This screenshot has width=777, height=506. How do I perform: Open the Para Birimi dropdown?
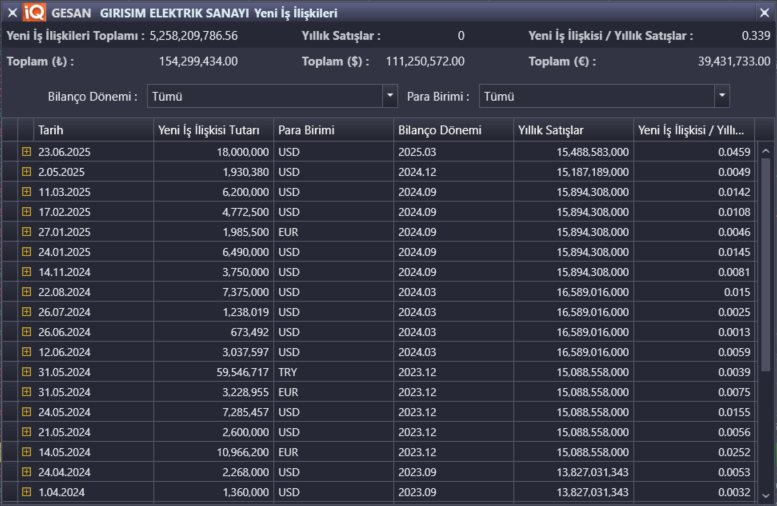(722, 96)
